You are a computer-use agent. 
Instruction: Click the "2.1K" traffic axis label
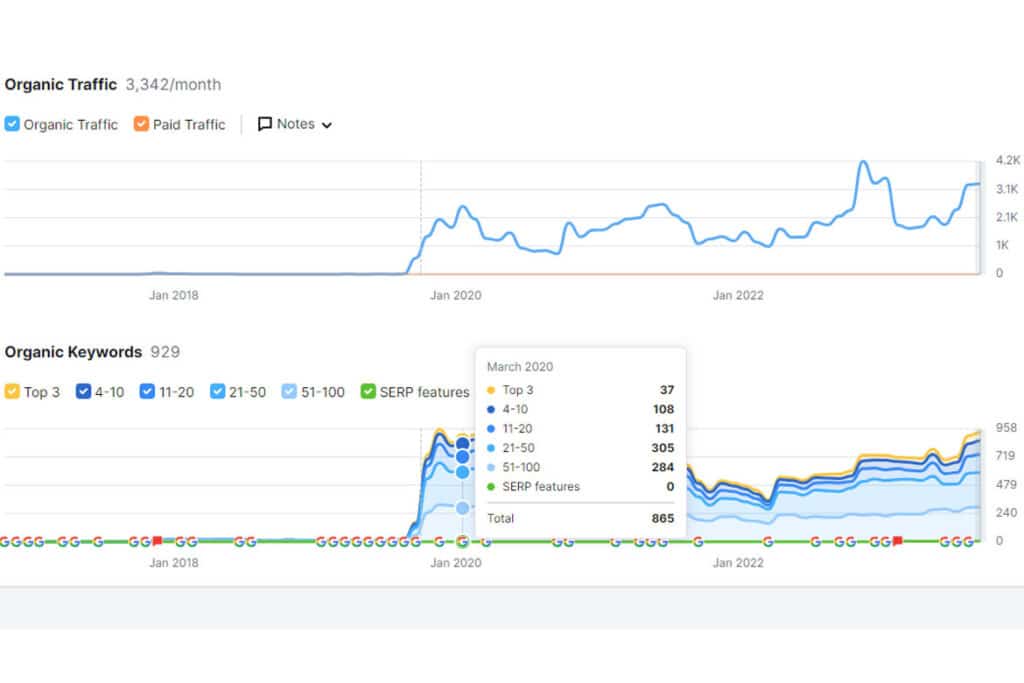[1007, 217]
